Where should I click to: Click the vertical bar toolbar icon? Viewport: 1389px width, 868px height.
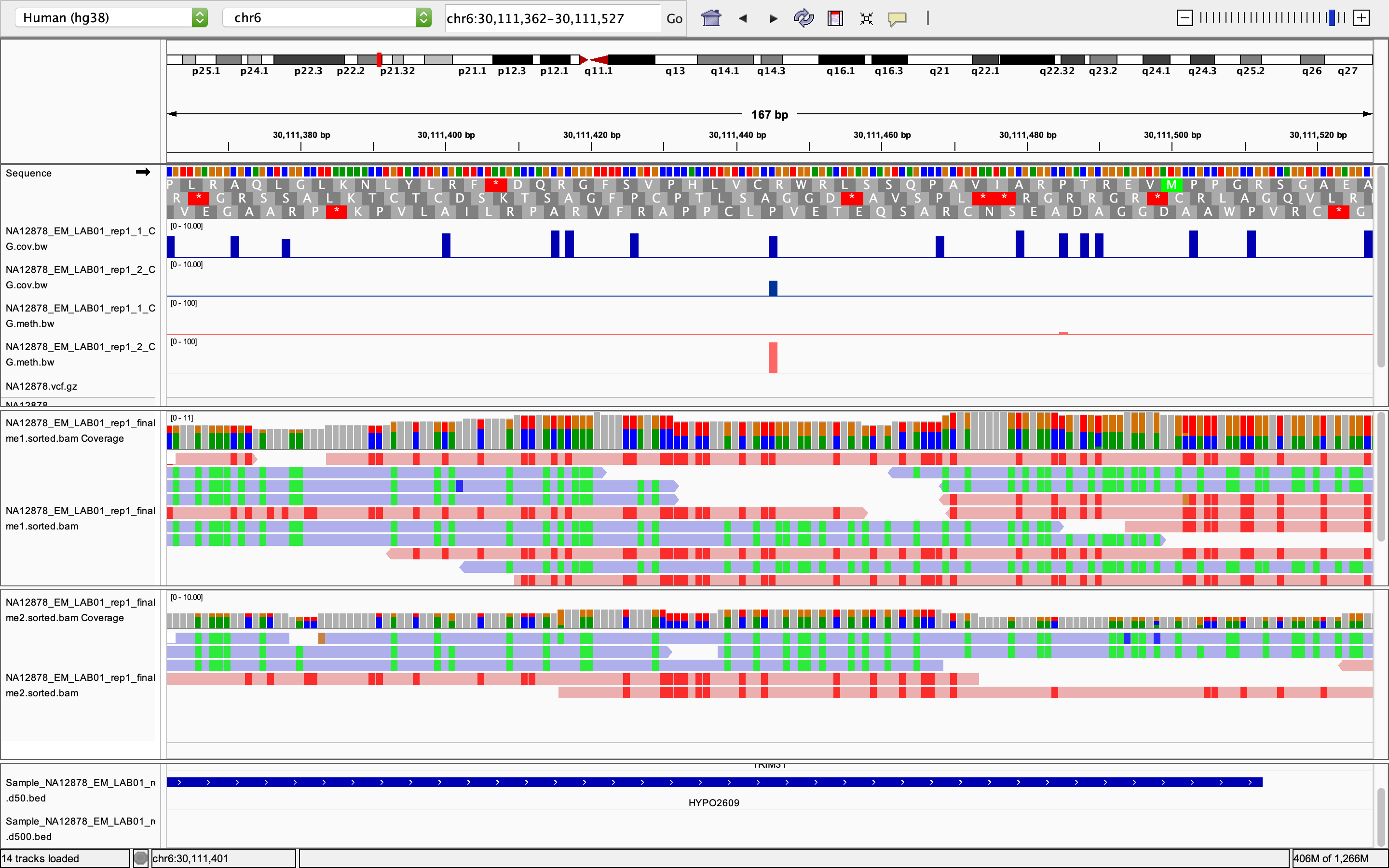[927, 18]
